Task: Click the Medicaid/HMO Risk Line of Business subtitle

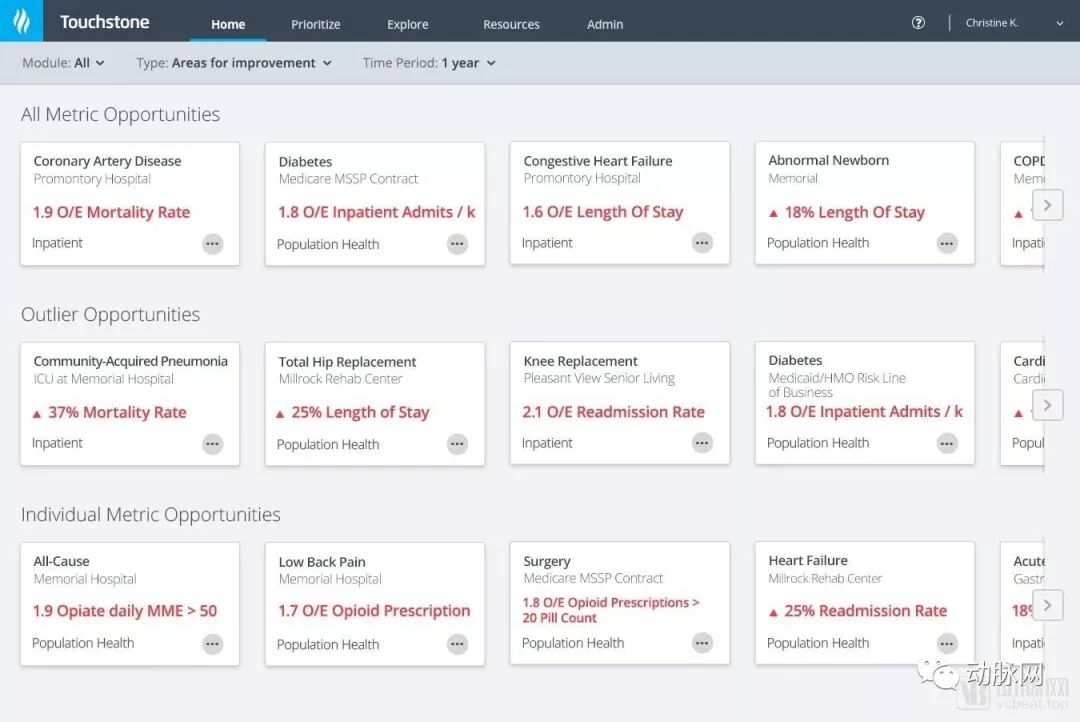Action: (837, 385)
